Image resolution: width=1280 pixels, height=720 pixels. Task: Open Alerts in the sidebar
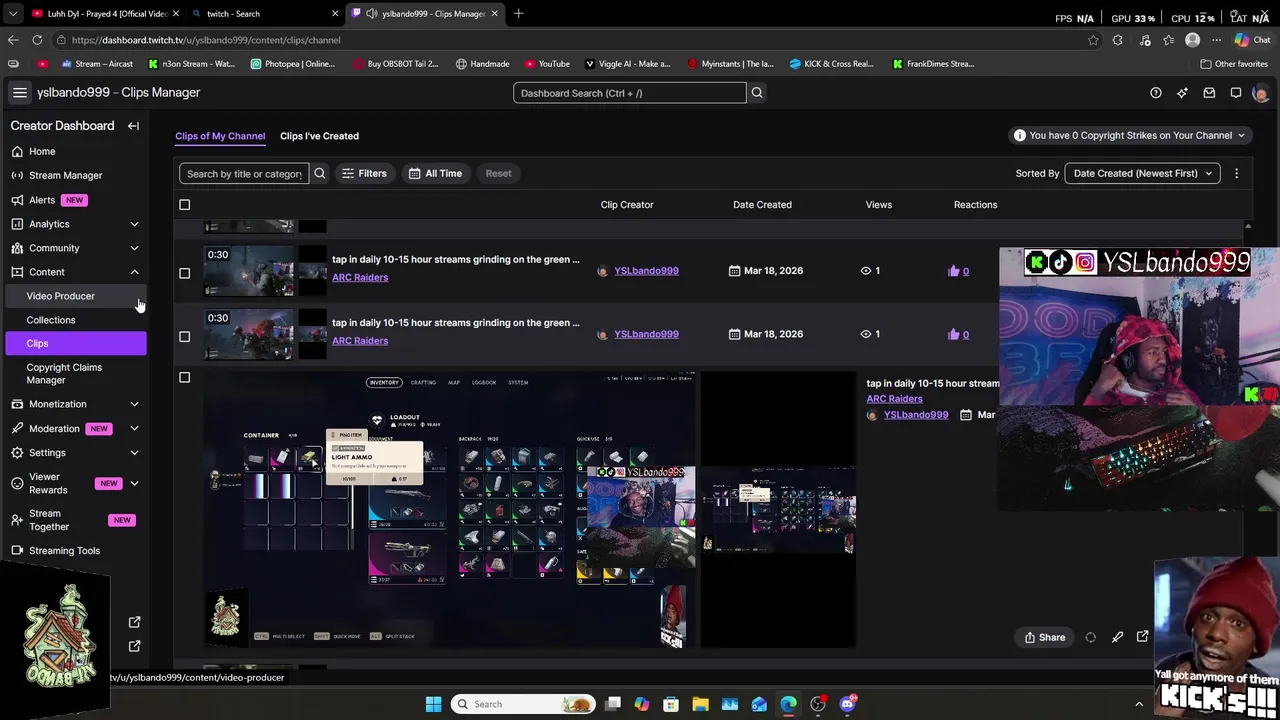click(42, 200)
